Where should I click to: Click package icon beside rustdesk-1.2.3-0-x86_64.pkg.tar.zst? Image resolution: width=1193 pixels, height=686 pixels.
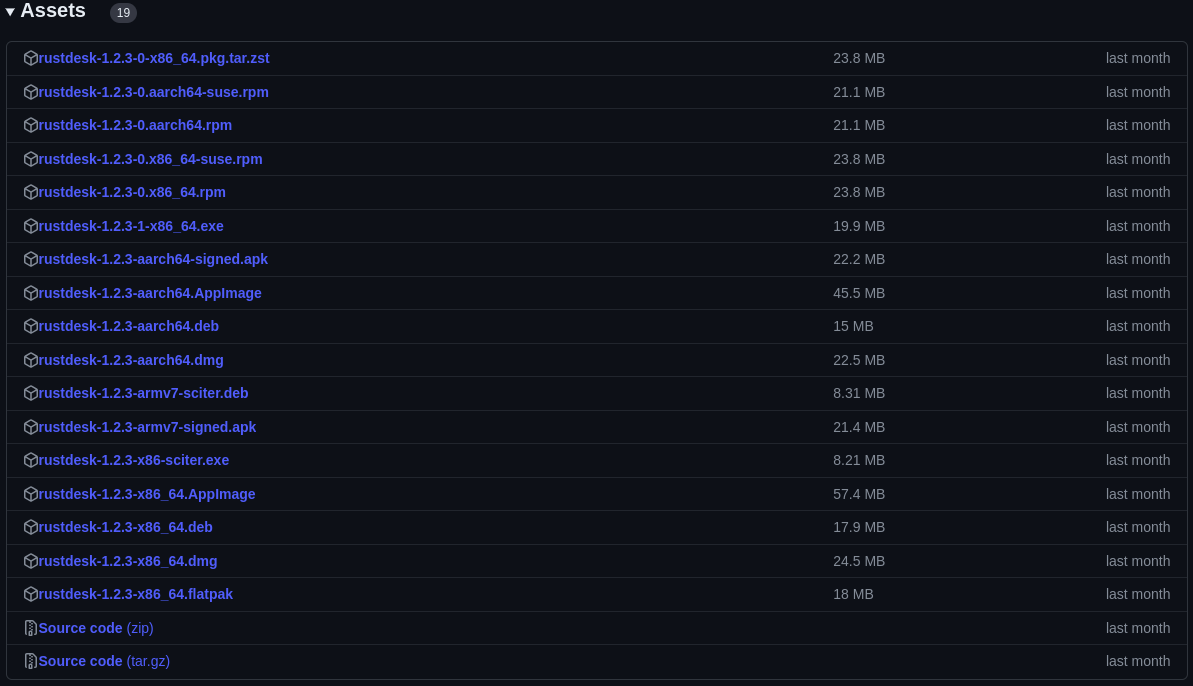pos(31,58)
